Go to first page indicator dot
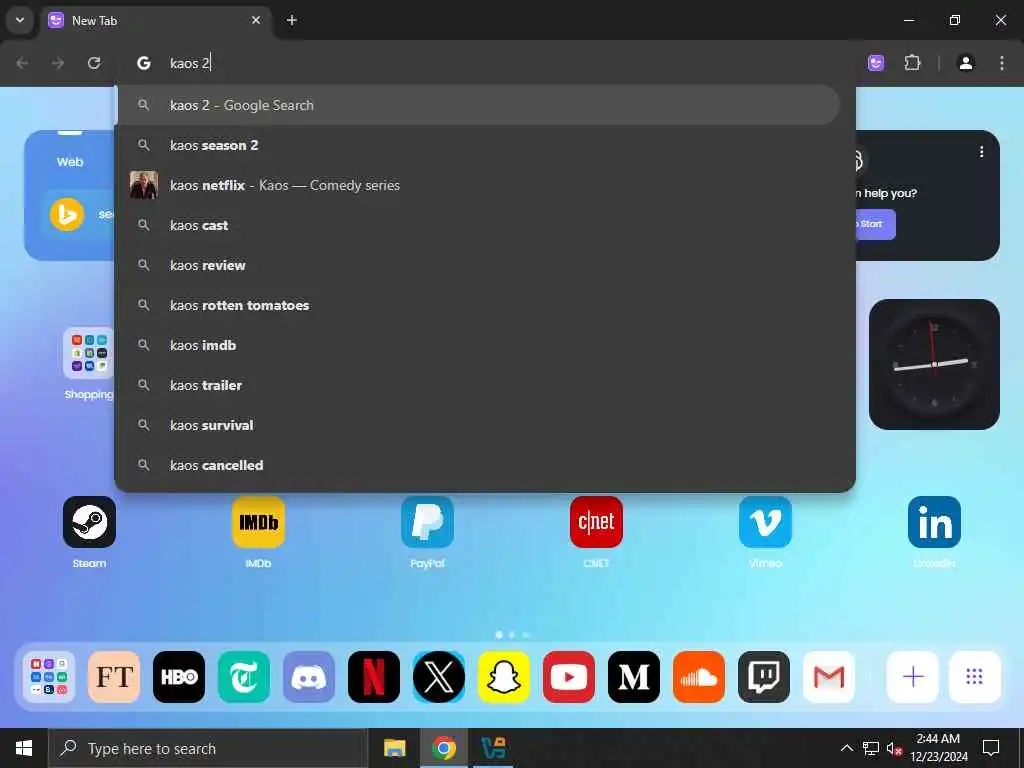The image size is (1024, 768). (x=499, y=635)
